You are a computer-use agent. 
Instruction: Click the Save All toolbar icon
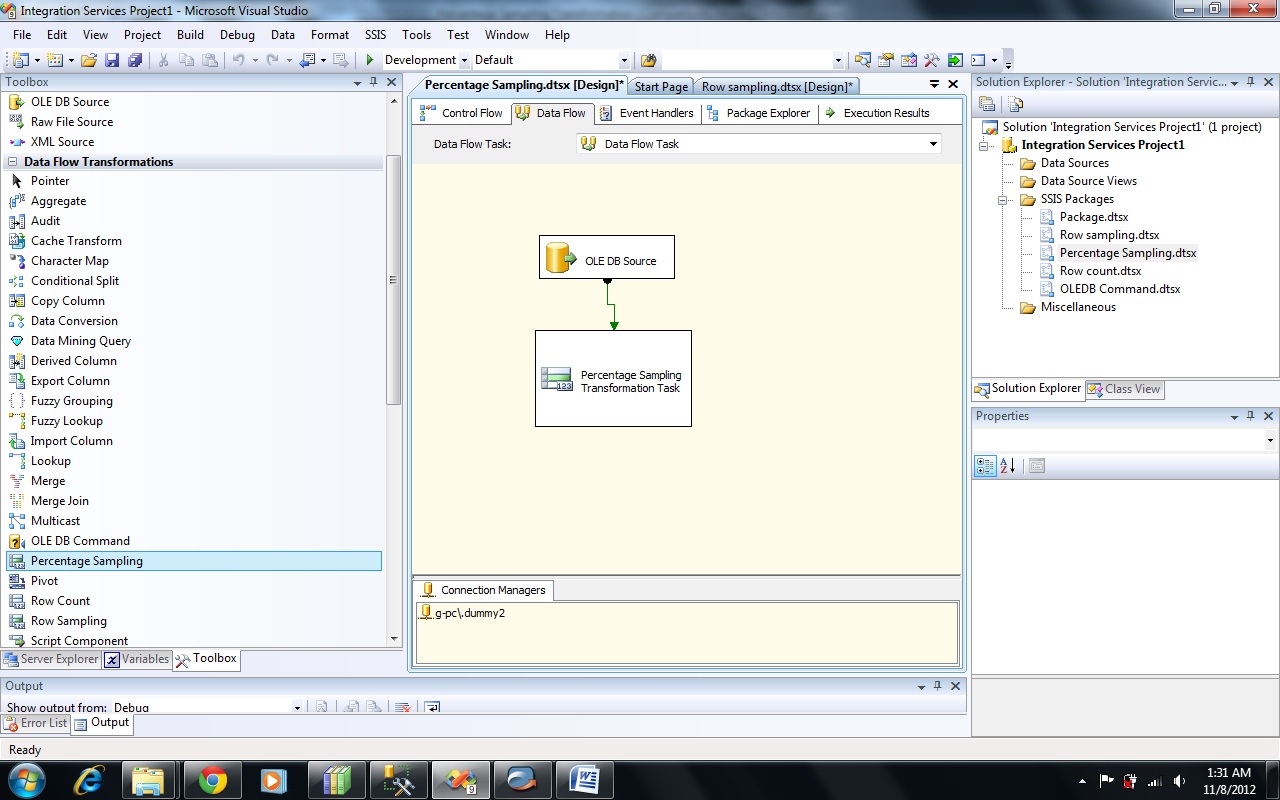tap(134, 60)
